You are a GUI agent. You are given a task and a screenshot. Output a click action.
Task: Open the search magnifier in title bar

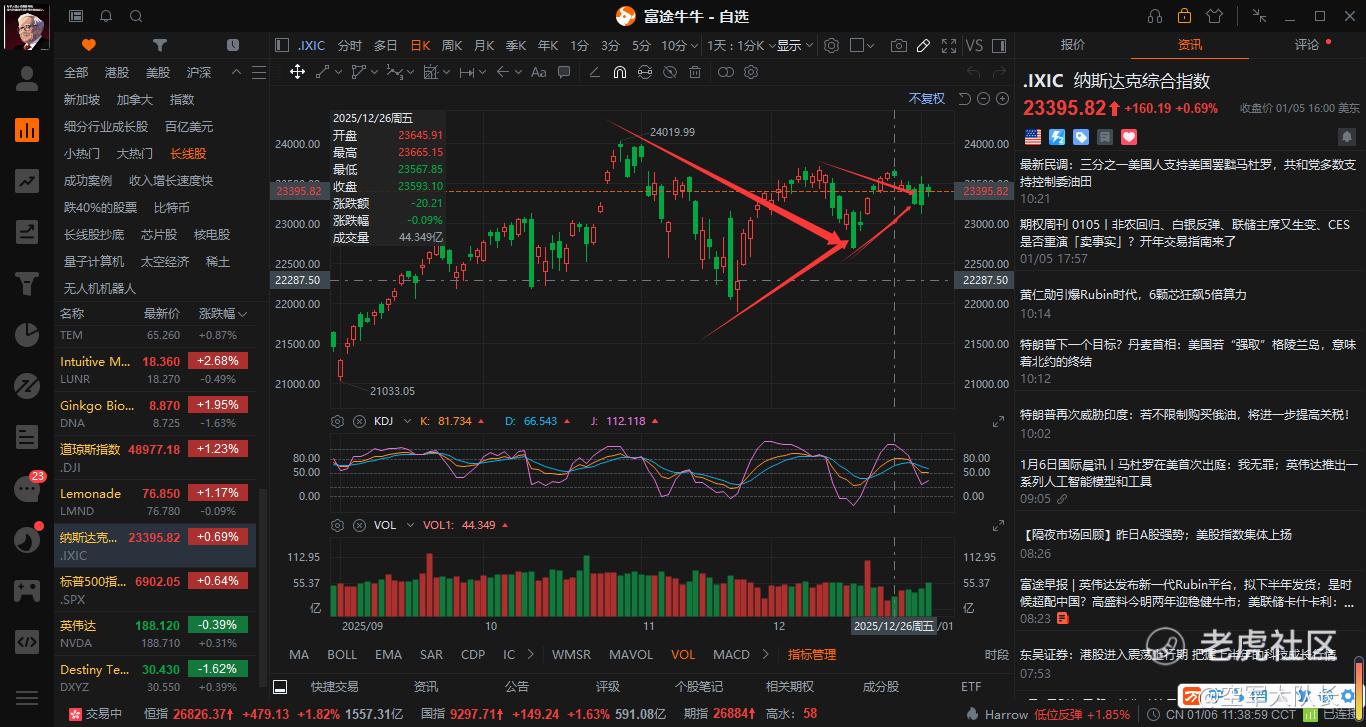[136, 16]
